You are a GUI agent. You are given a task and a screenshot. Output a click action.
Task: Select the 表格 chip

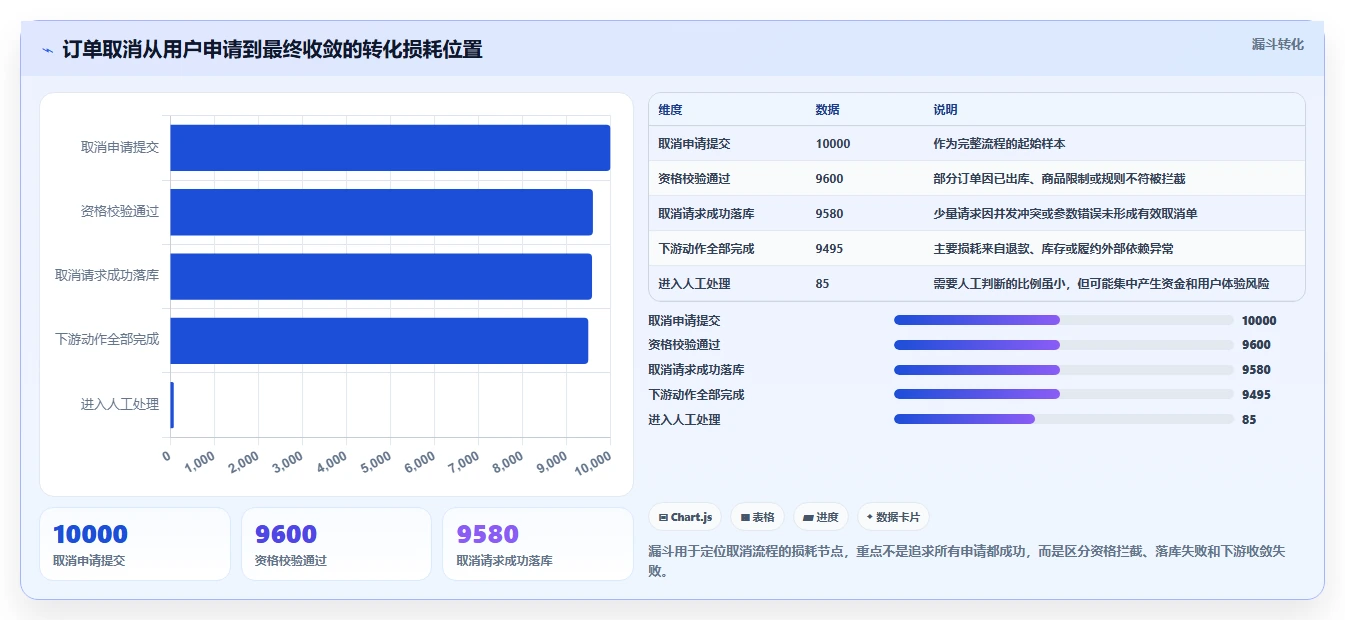[757, 517]
